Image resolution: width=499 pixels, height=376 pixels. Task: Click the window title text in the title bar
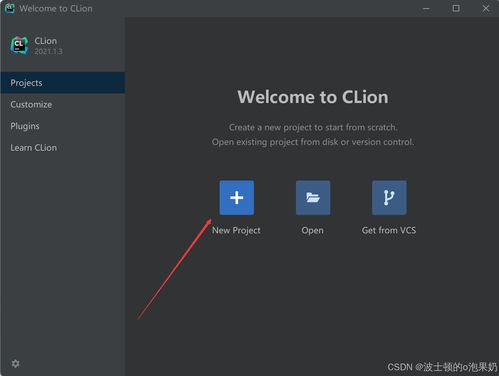click(x=56, y=9)
